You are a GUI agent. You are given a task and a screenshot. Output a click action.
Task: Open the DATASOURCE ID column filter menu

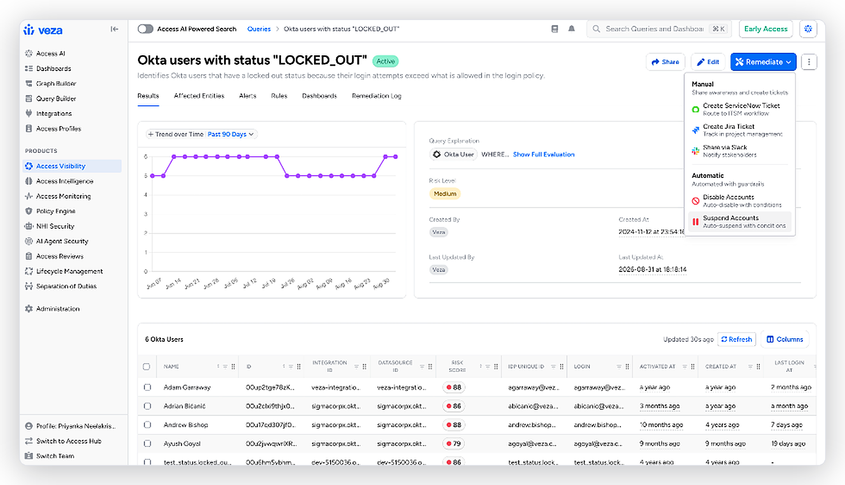422,366
